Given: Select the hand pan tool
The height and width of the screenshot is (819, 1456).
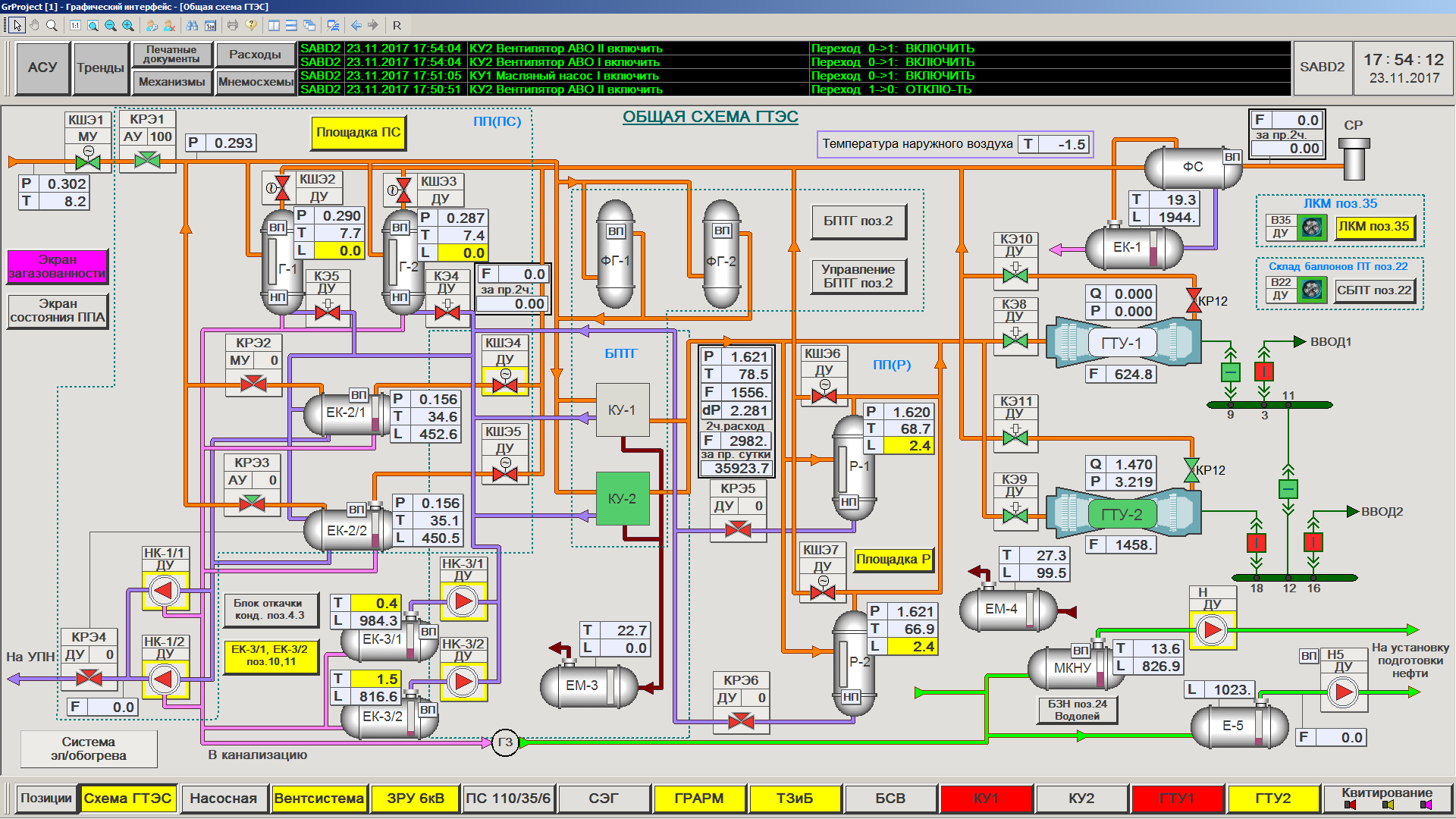Looking at the screenshot, I should [x=34, y=25].
